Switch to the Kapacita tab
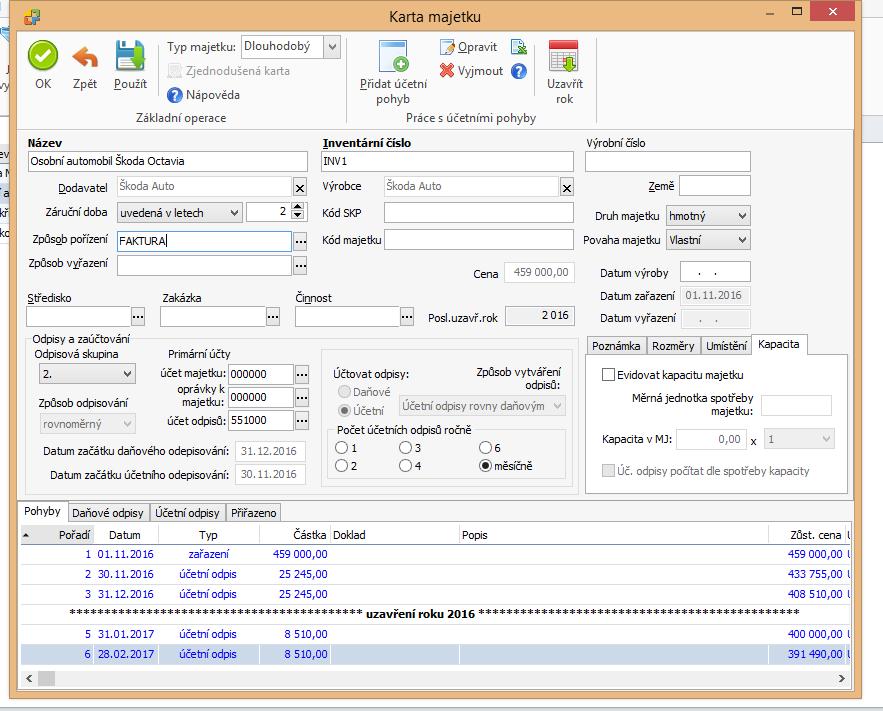The height and width of the screenshot is (711, 883). point(779,344)
